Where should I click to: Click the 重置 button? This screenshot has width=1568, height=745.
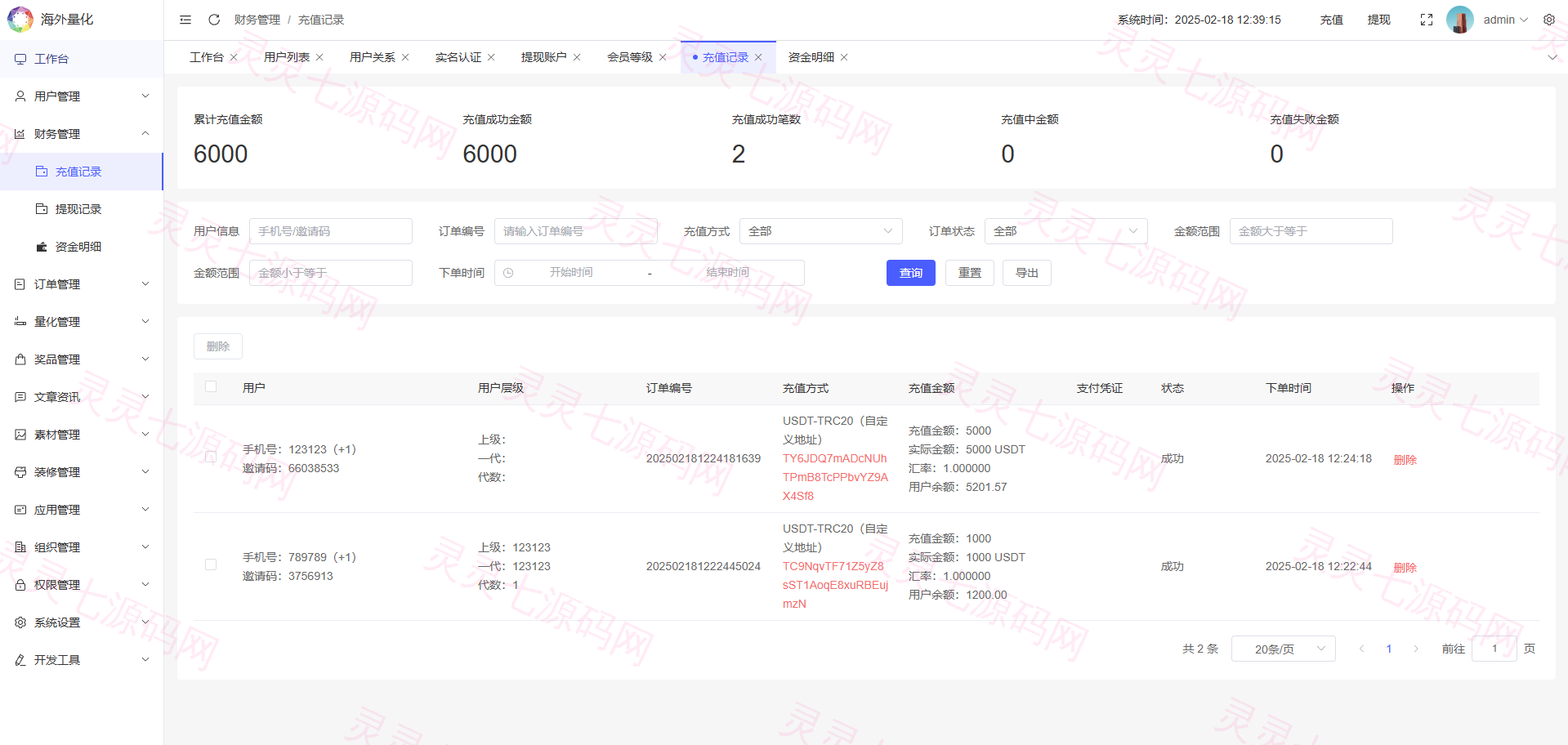pos(970,273)
